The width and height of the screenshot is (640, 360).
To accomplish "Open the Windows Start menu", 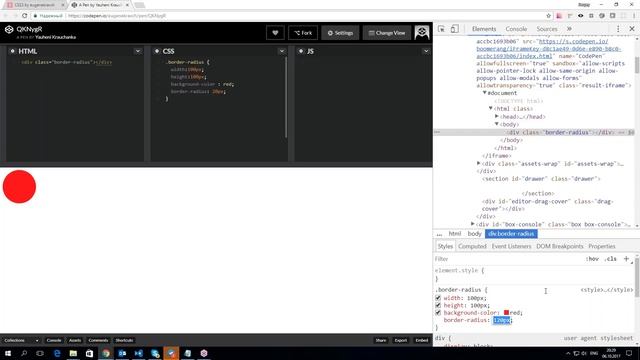I will (8, 353).
